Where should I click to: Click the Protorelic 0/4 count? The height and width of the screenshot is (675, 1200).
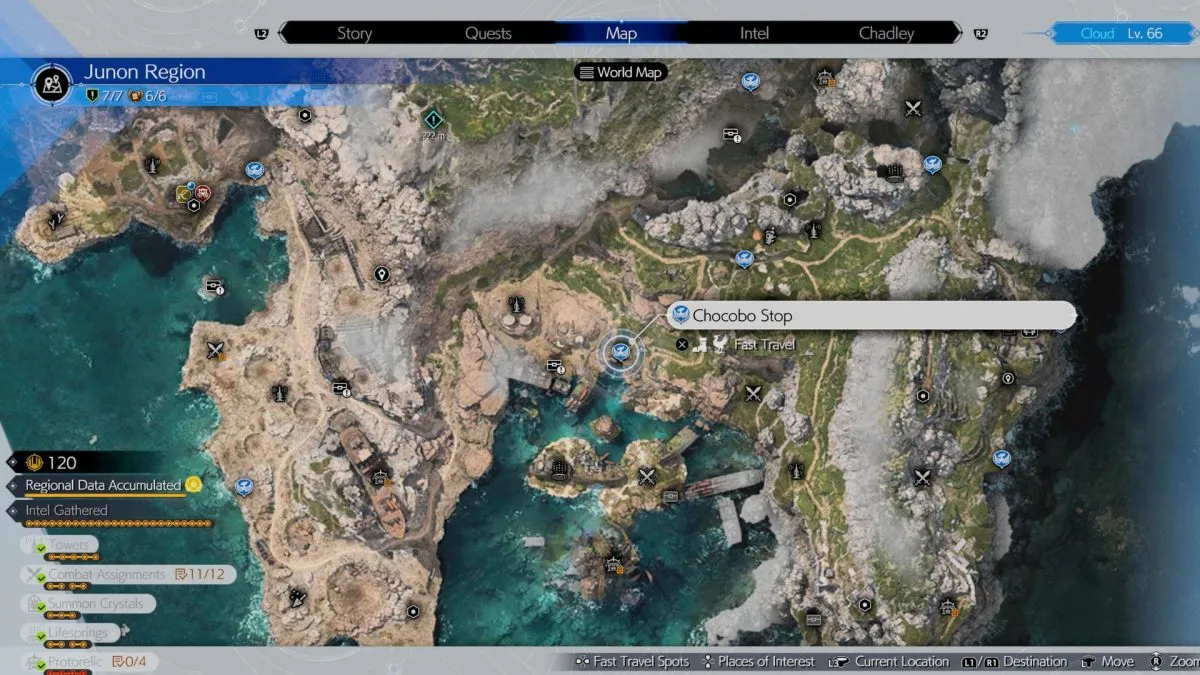tap(131, 661)
